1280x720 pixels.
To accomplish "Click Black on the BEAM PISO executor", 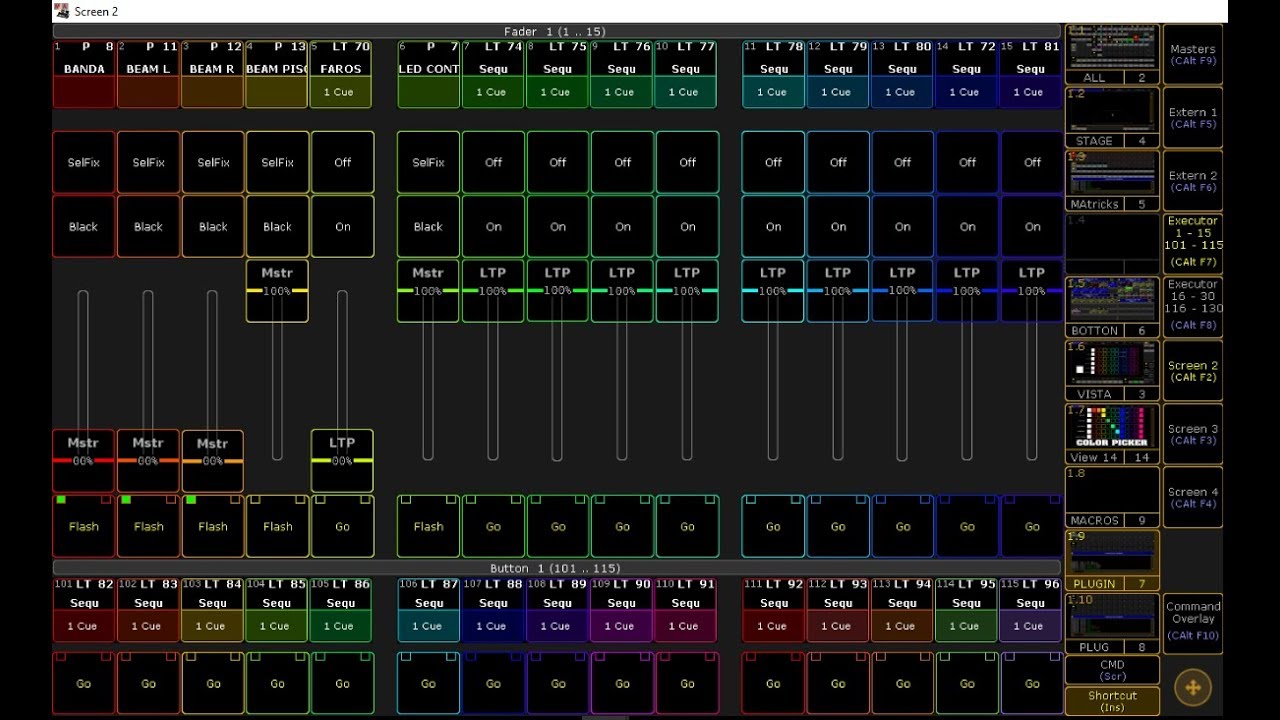I will point(277,227).
